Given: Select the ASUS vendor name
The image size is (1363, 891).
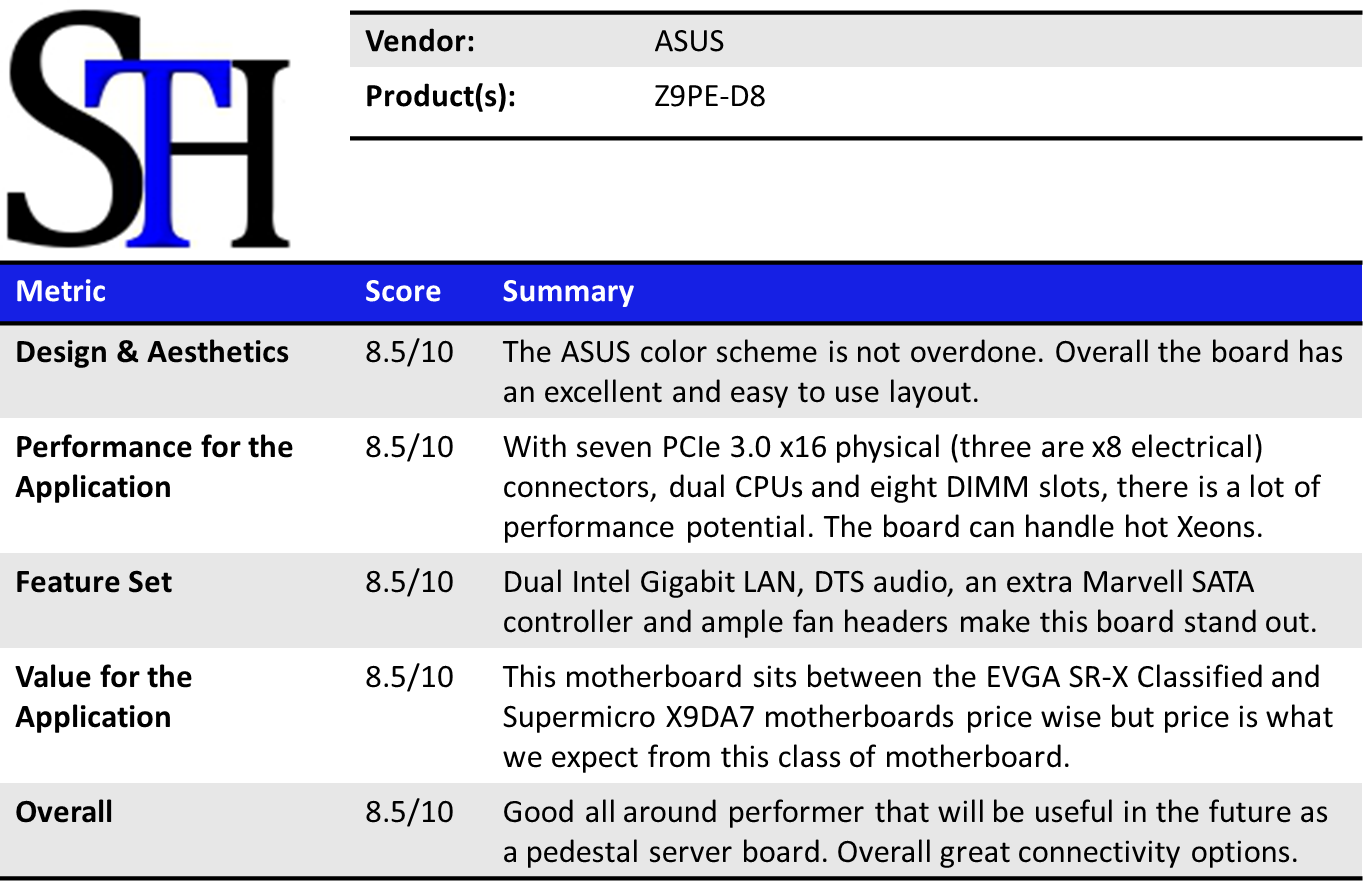Looking at the screenshot, I should [x=689, y=42].
